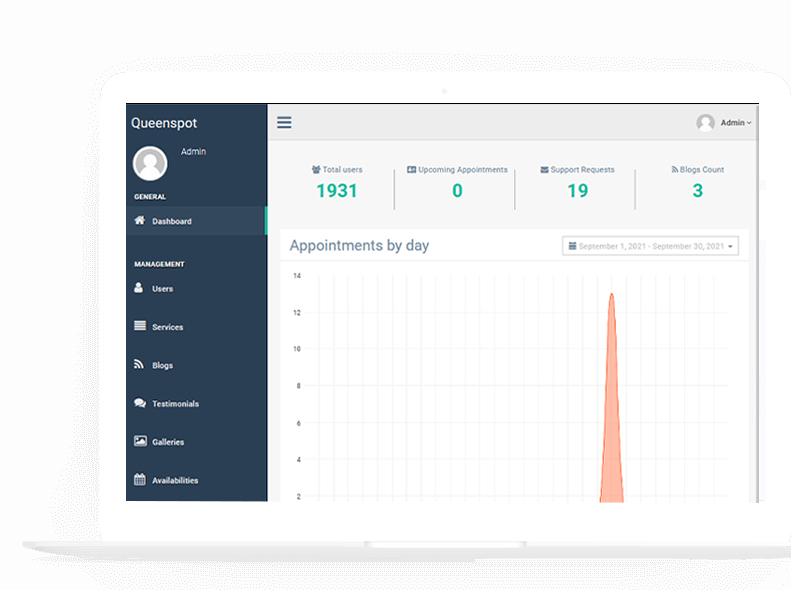Click the Testimonials chat bubbles icon
Viewport: 791px width, 590px height.
[x=140, y=403]
